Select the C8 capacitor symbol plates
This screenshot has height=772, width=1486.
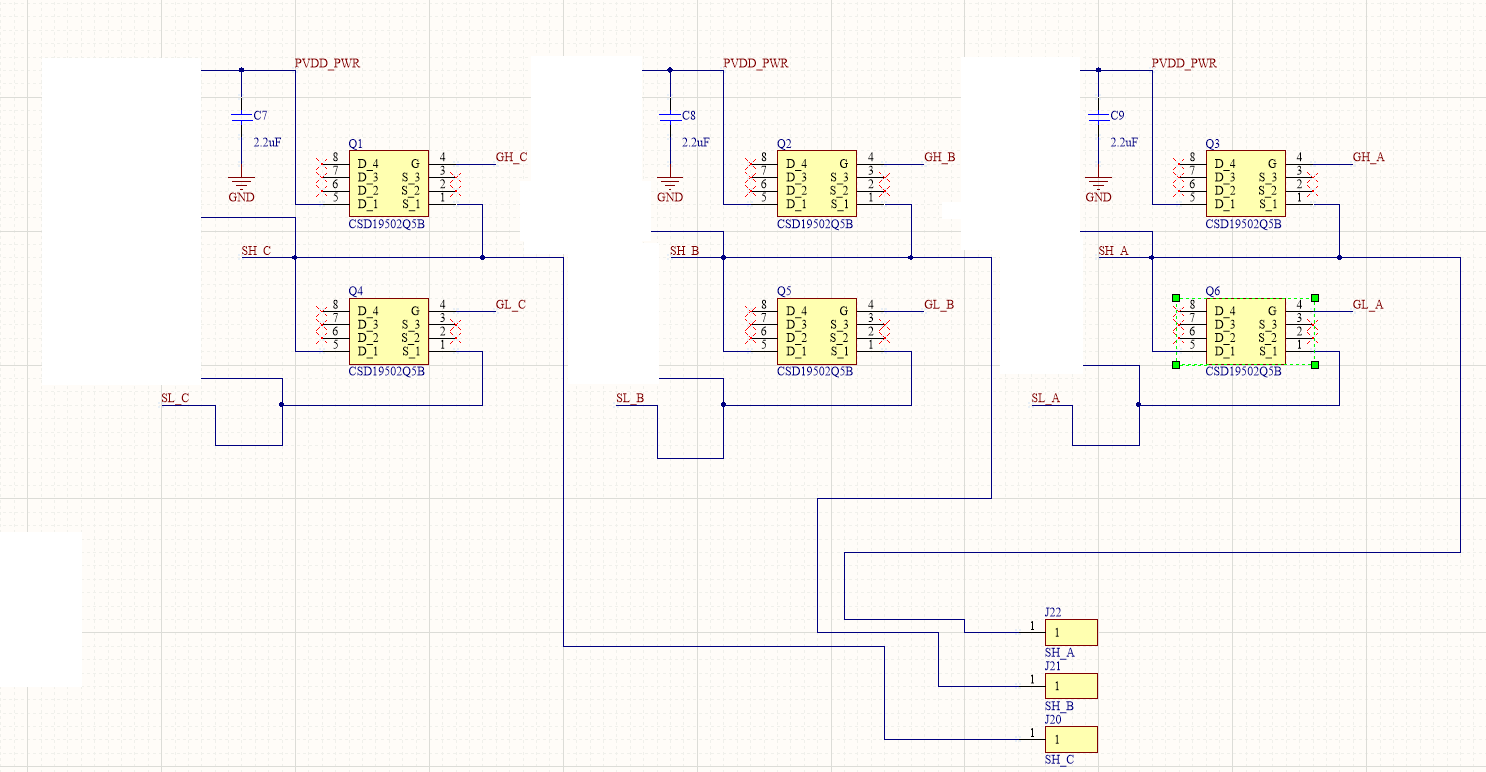point(670,117)
